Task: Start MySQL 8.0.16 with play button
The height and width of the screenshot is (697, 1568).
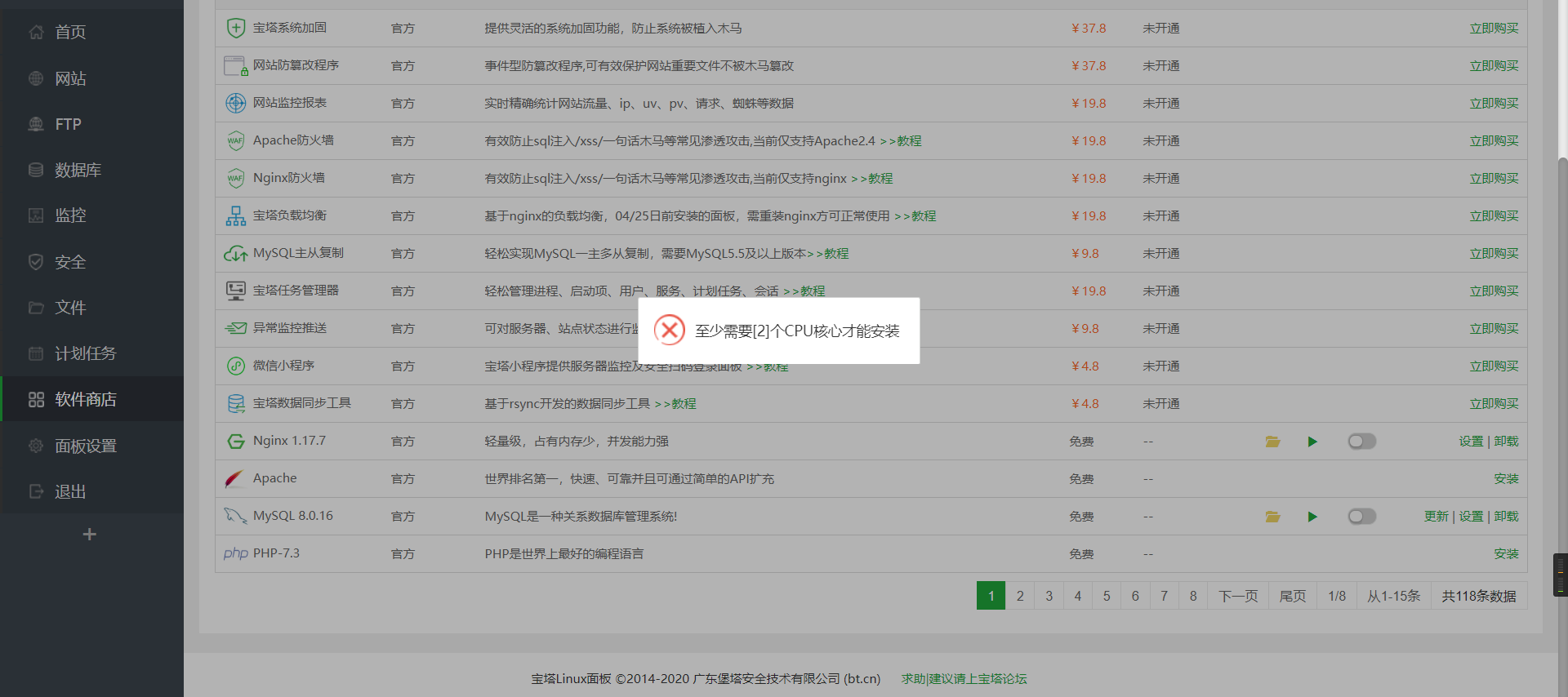Action: [x=1312, y=517]
